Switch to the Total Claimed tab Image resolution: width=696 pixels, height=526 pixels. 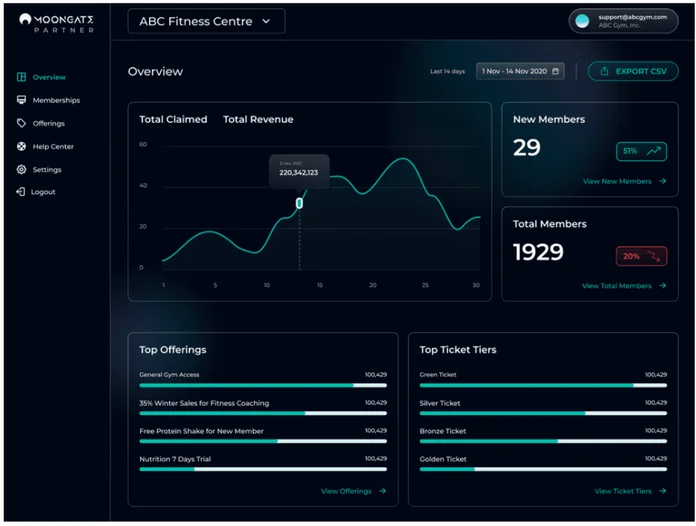click(173, 120)
